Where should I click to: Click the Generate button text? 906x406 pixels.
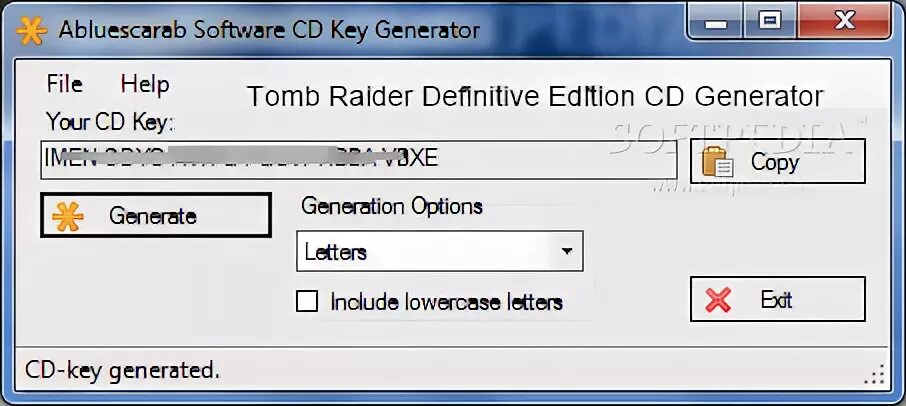click(x=153, y=216)
